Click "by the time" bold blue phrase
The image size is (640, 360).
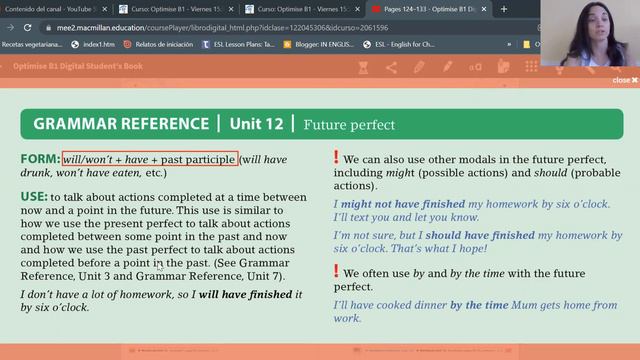click(479, 305)
